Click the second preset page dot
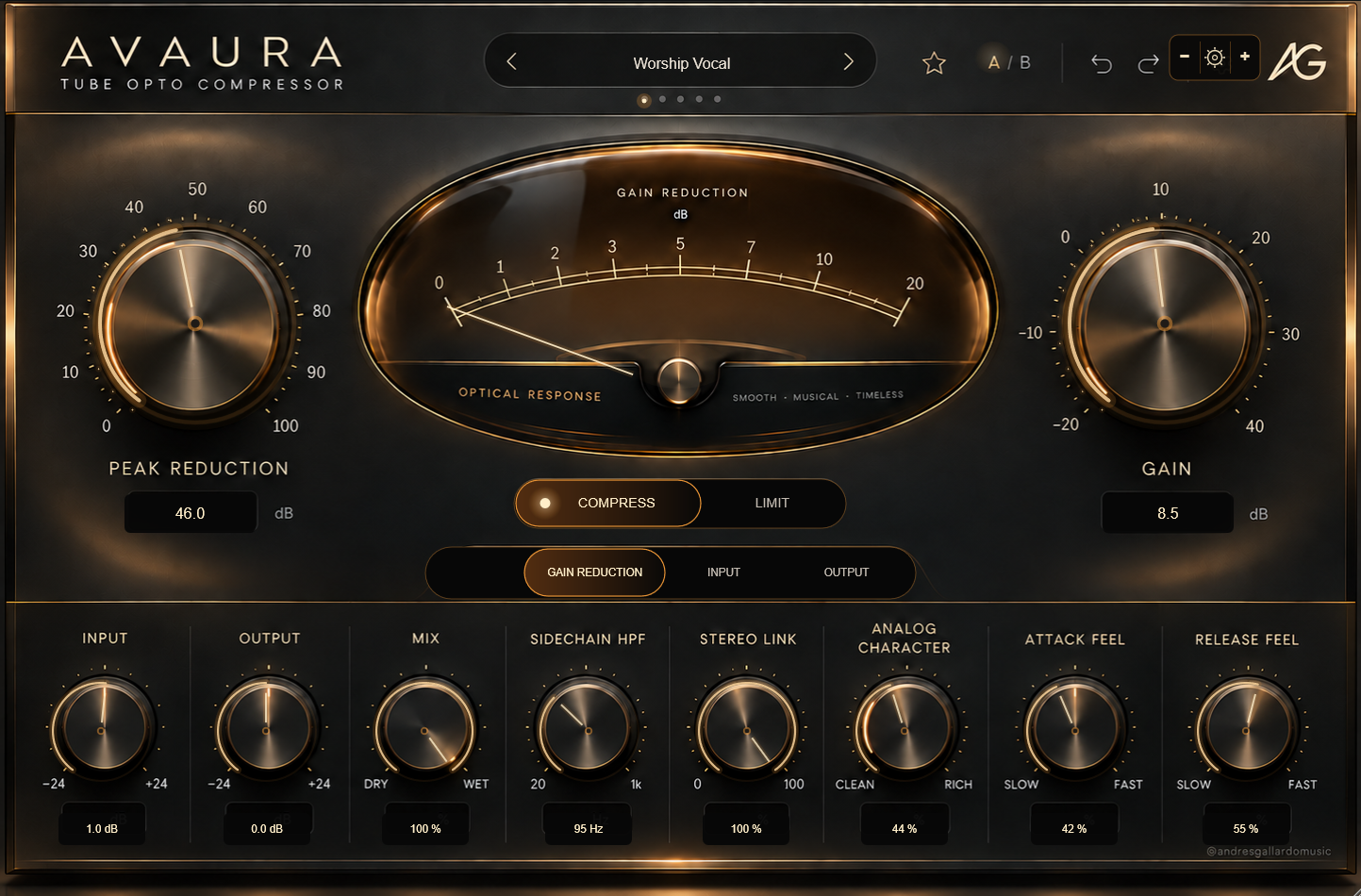1361x896 pixels. point(662,99)
